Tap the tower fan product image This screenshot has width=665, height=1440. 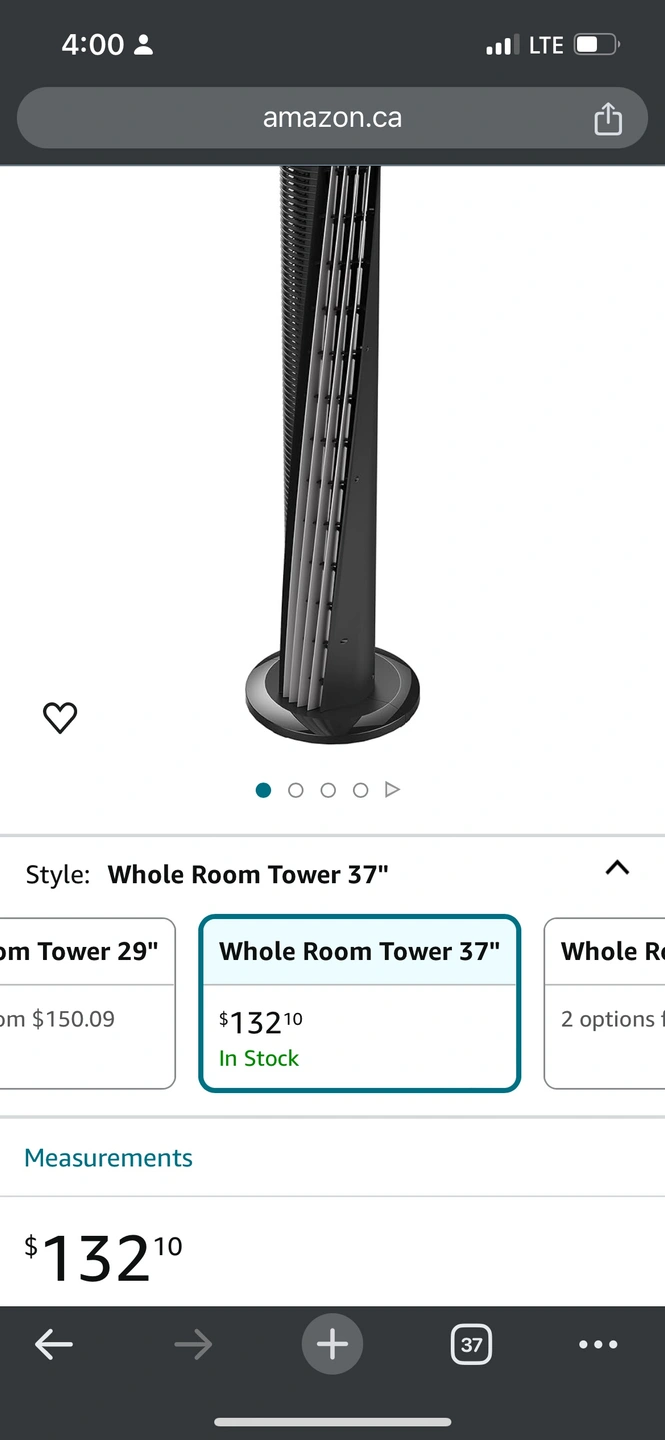click(x=332, y=450)
